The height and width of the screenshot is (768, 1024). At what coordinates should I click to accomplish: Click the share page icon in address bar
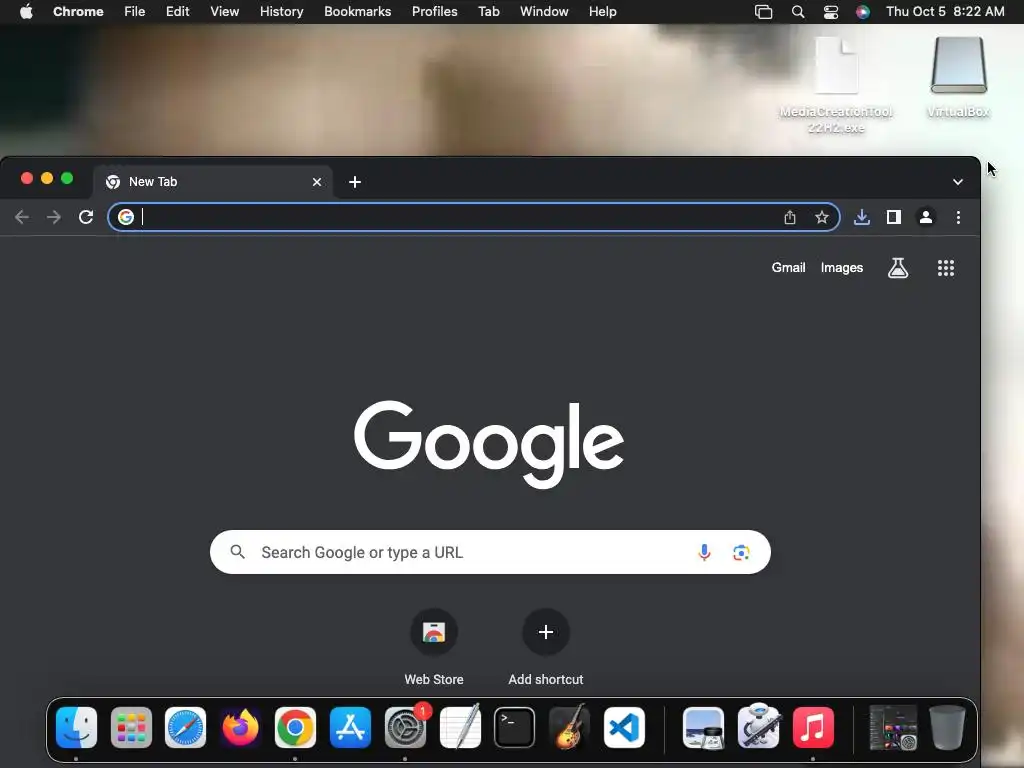790,217
